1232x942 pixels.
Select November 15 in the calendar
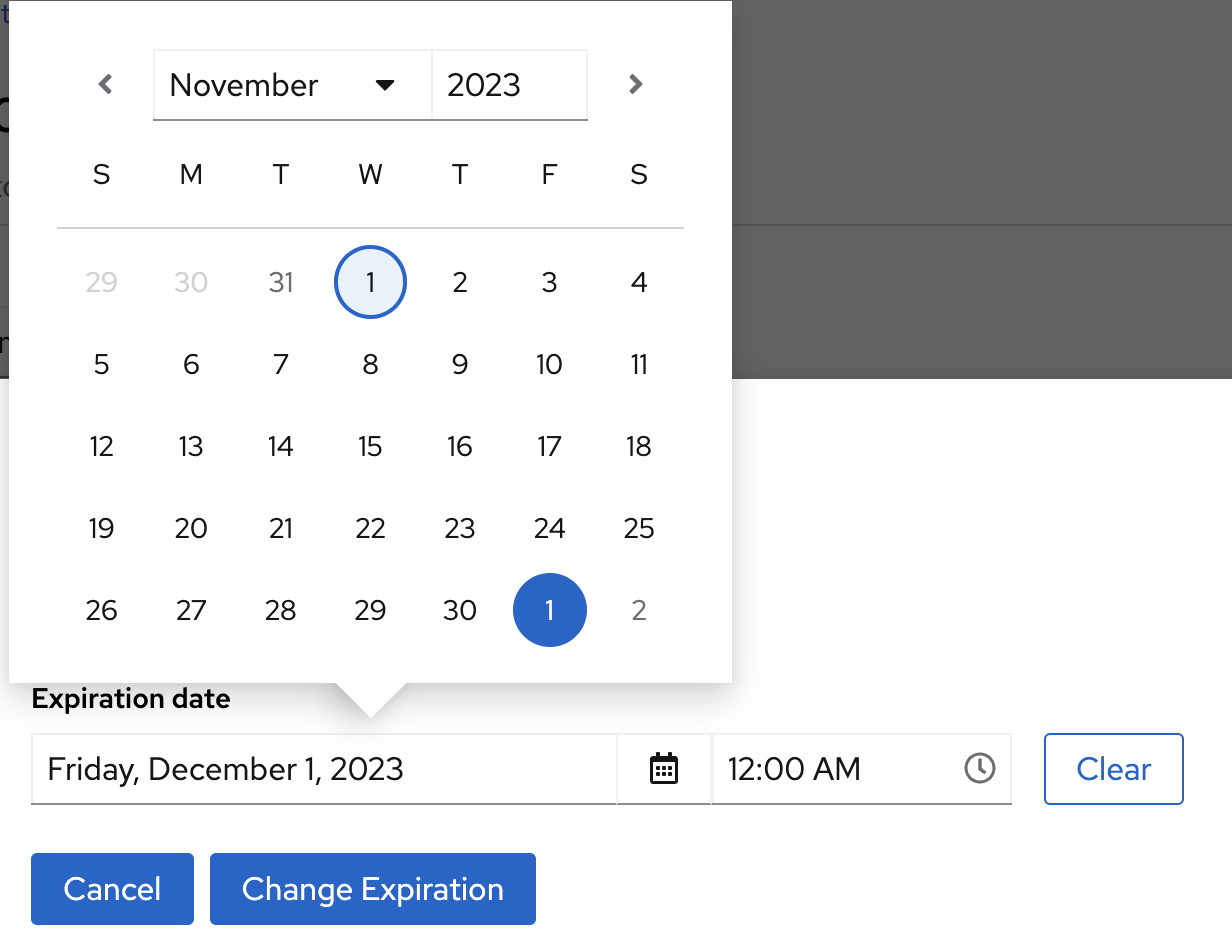370,446
